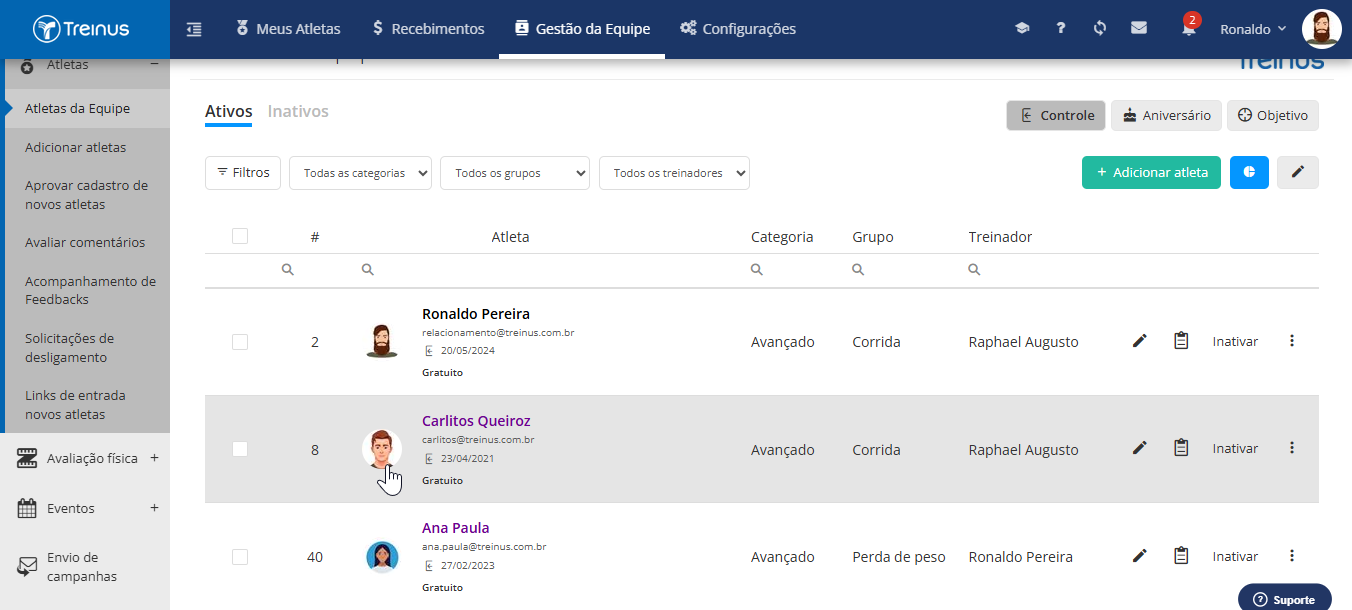Switch to the Inativos tab
1352x610 pixels.
[298, 111]
